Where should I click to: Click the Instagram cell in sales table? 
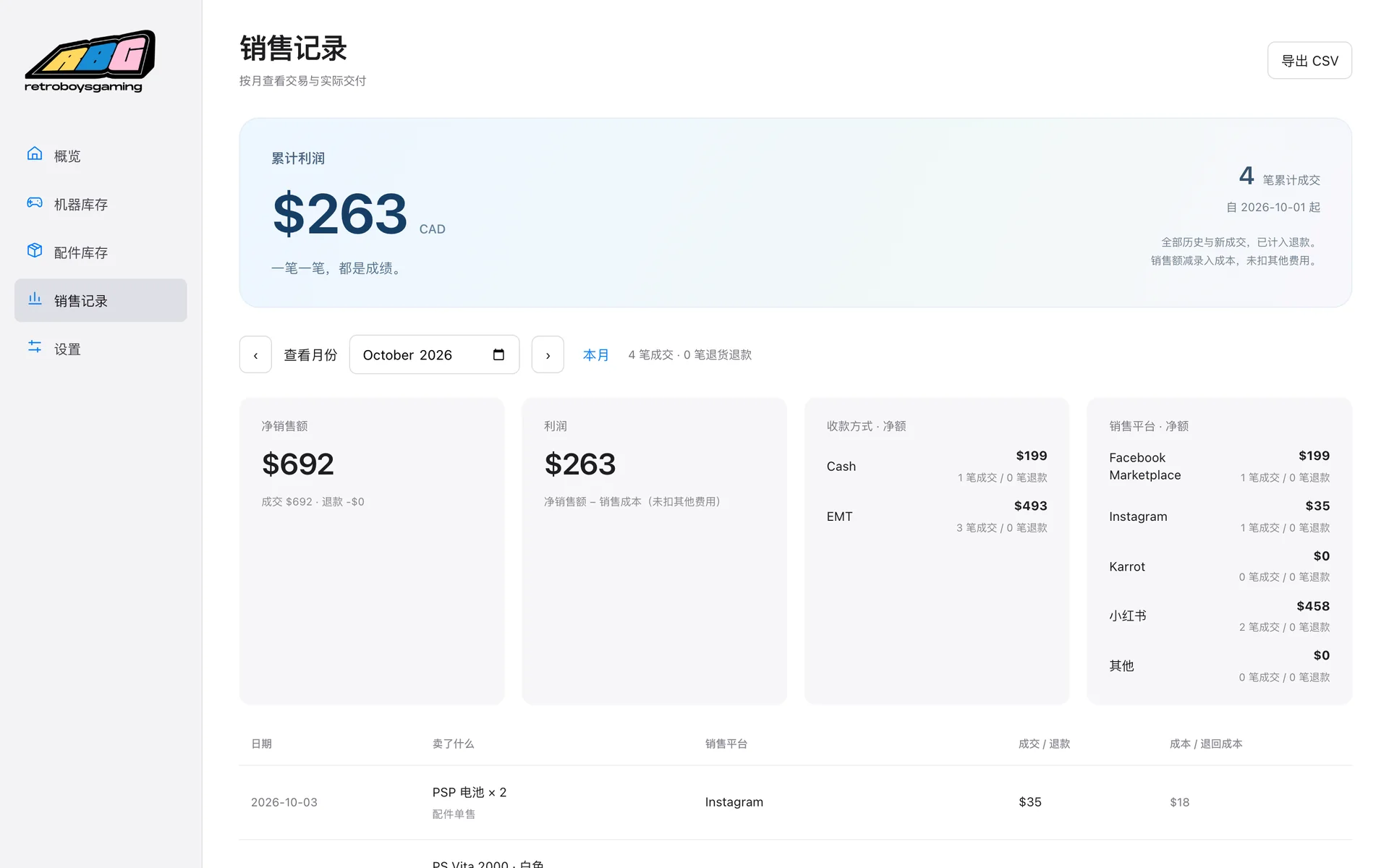(734, 802)
